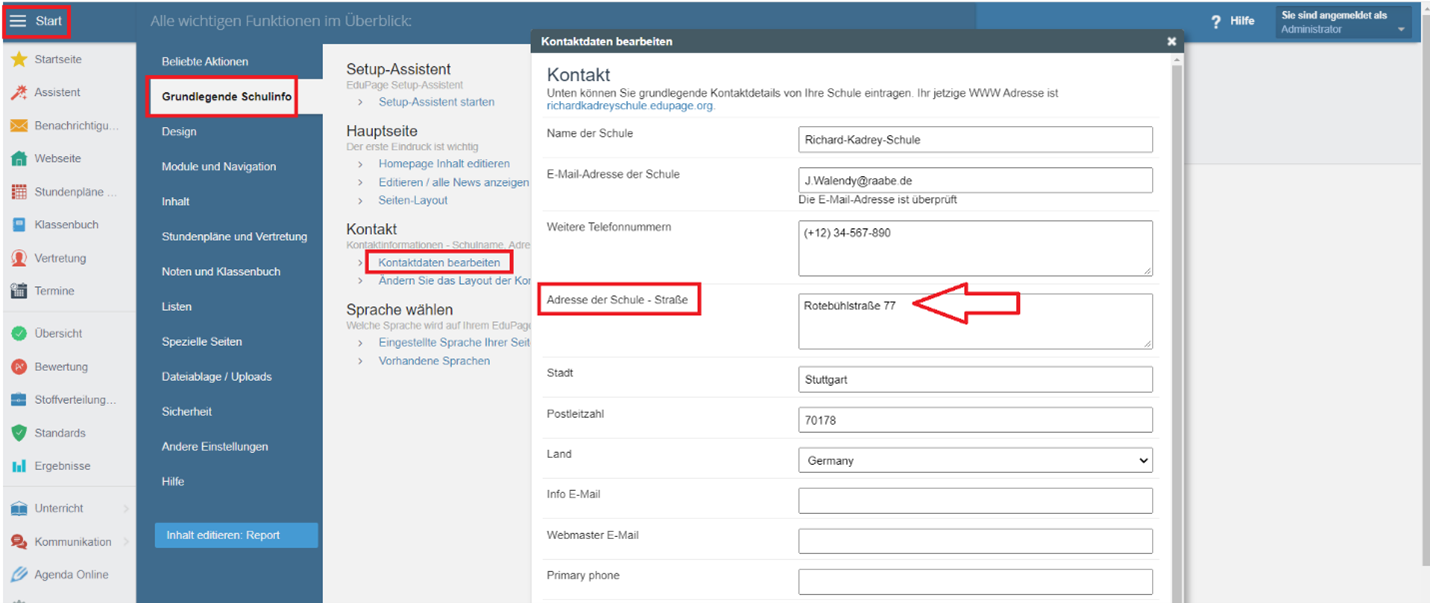
Task: Click the Hilfe question mark icon
Action: (1216, 21)
